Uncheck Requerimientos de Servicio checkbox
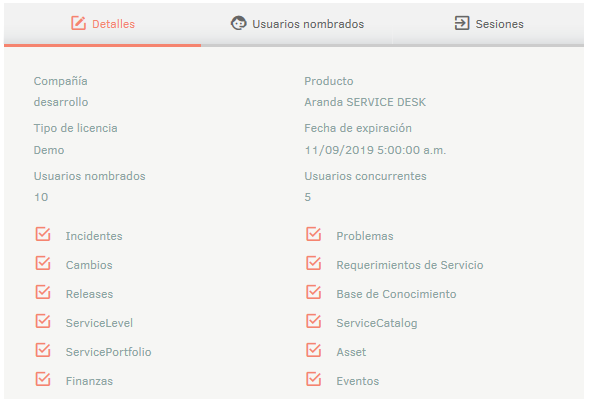Screen dimensions: 590x399 [313, 263]
